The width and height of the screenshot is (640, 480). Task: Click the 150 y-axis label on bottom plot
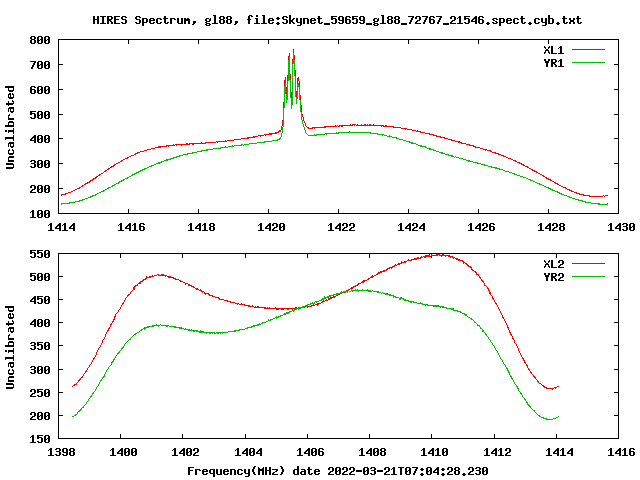tap(40, 439)
